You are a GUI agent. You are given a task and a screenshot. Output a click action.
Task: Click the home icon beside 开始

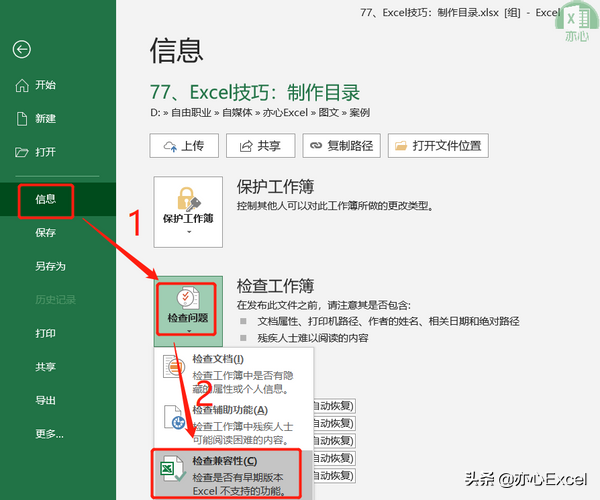[x=22, y=85]
